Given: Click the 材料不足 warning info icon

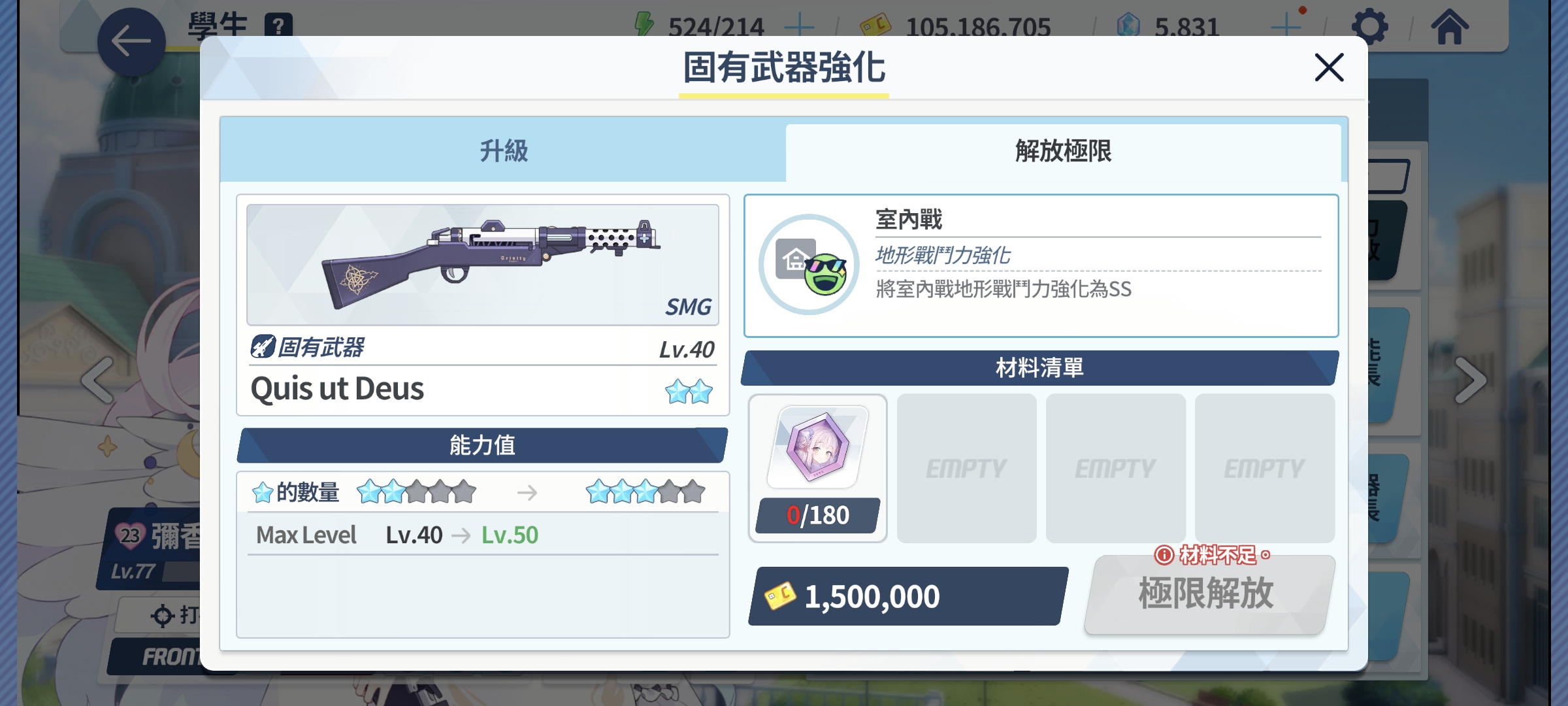Looking at the screenshot, I should coord(1164,555).
